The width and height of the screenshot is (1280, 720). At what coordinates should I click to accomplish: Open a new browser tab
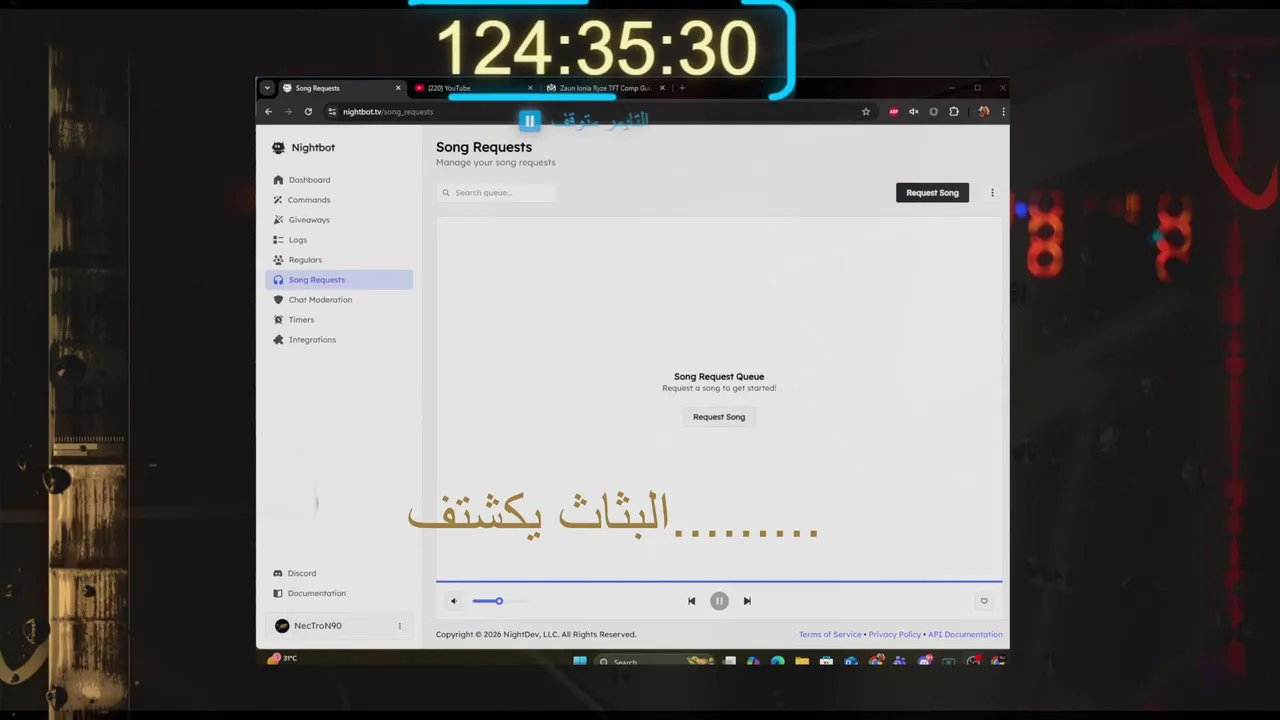click(682, 88)
